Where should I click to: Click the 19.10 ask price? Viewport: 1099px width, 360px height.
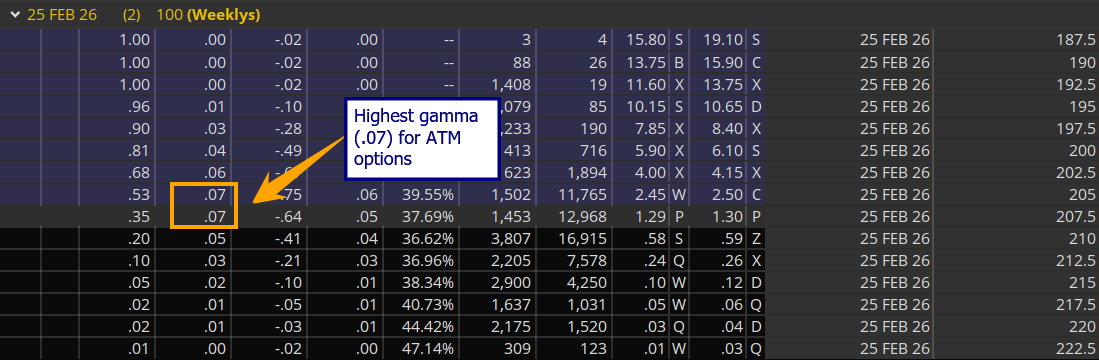724,40
